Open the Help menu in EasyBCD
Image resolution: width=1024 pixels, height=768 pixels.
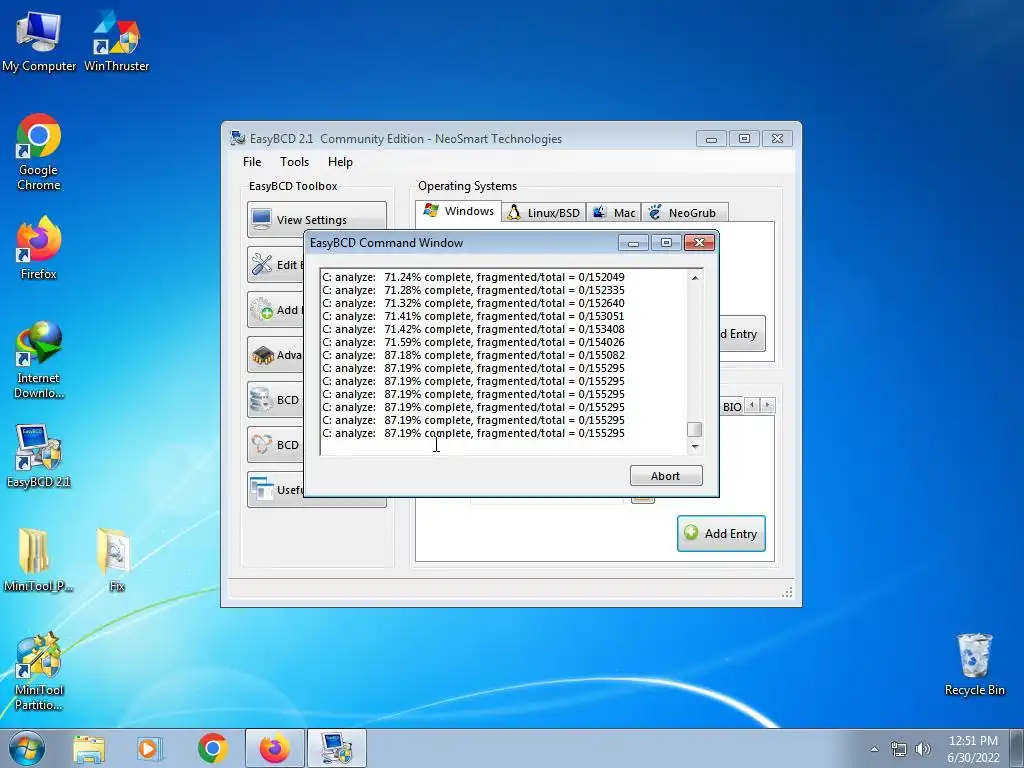point(340,162)
